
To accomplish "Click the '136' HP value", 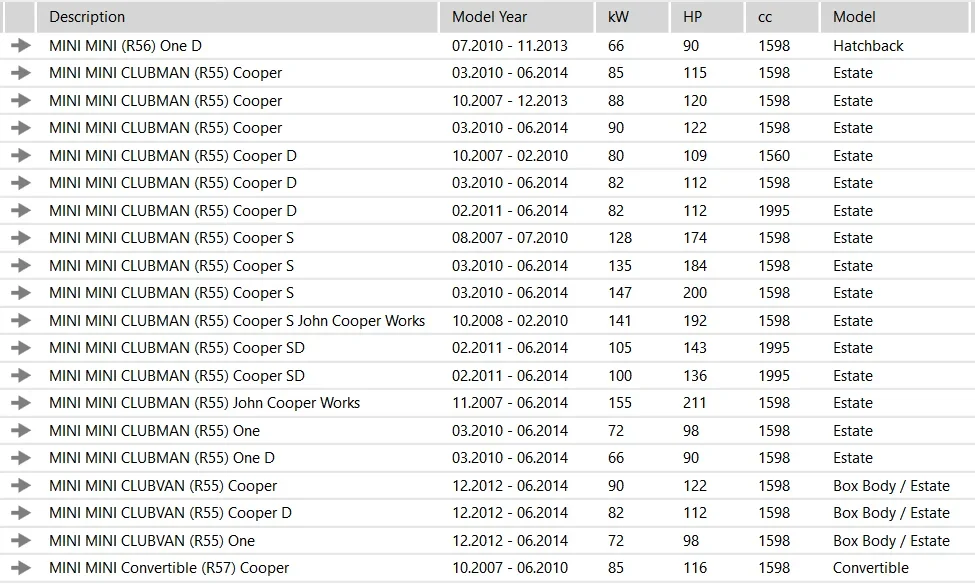I will [695, 376].
